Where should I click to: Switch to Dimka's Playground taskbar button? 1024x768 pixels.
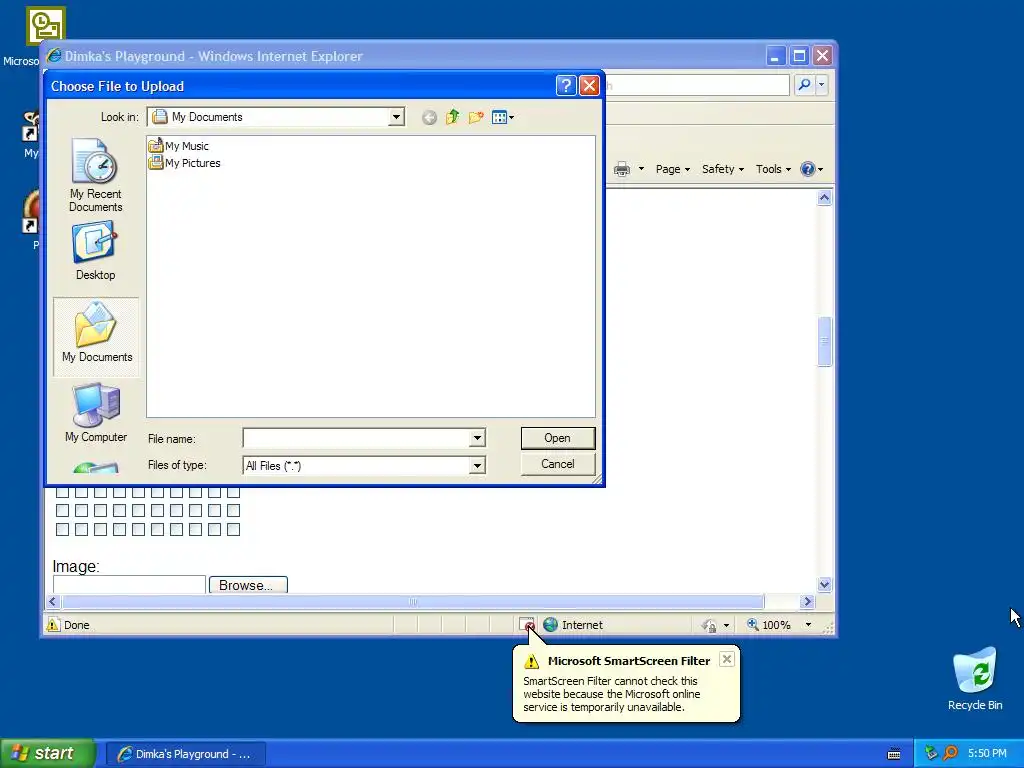(185, 754)
